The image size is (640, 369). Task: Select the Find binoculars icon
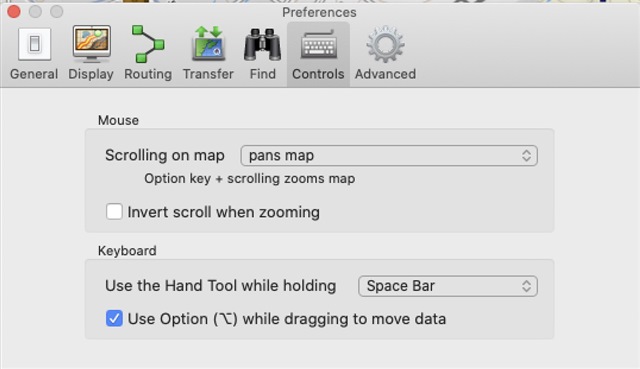click(x=262, y=44)
